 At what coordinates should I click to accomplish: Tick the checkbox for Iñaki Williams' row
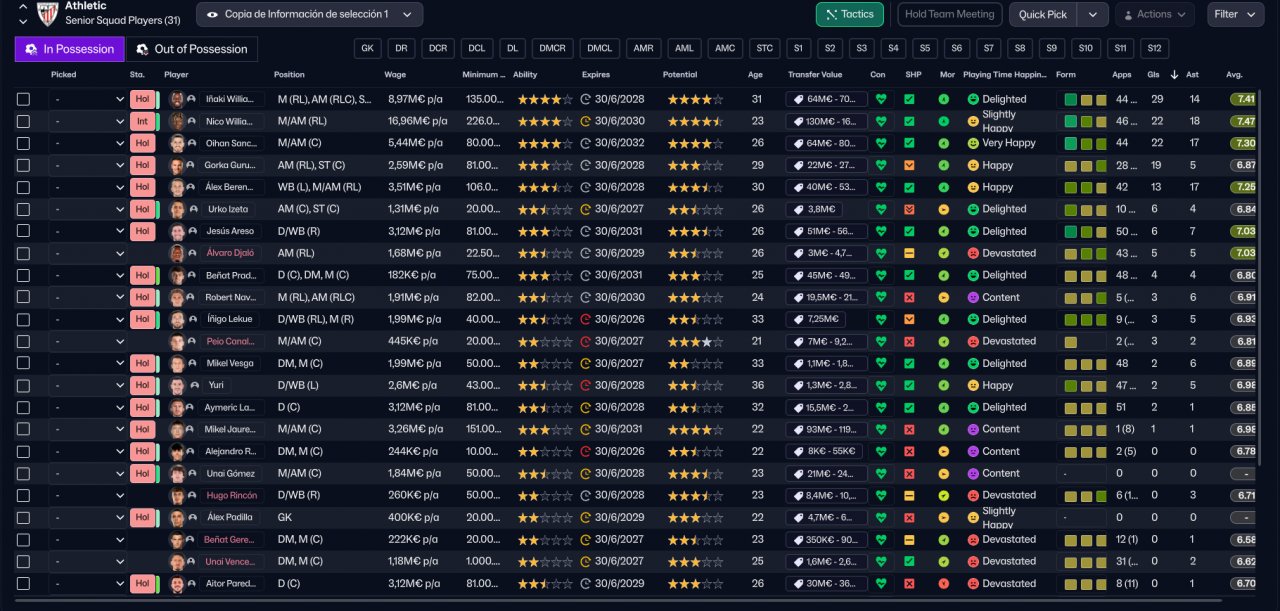coord(24,99)
